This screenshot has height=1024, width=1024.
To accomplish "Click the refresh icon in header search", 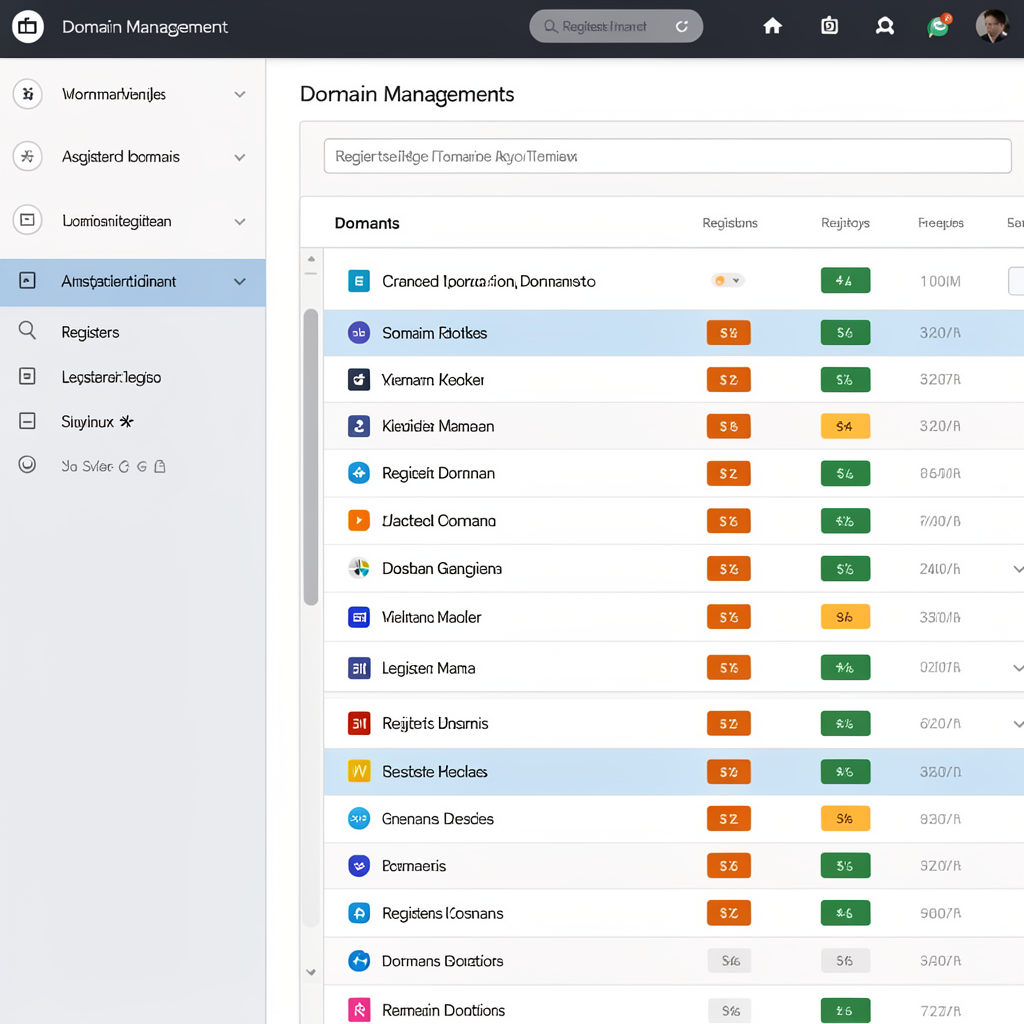I will [682, 26].
